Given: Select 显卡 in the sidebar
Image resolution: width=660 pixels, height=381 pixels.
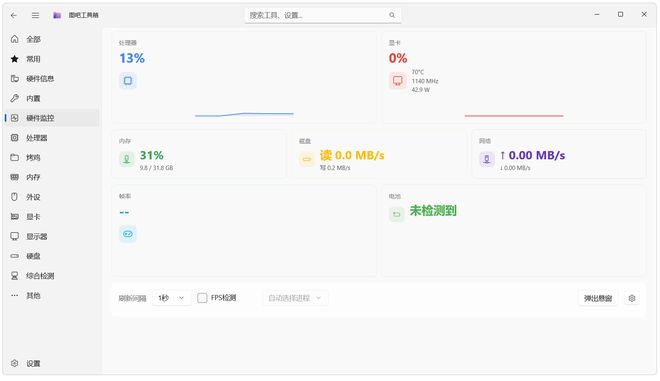Looking at the screenshot, I should click(x=52, y=217).
